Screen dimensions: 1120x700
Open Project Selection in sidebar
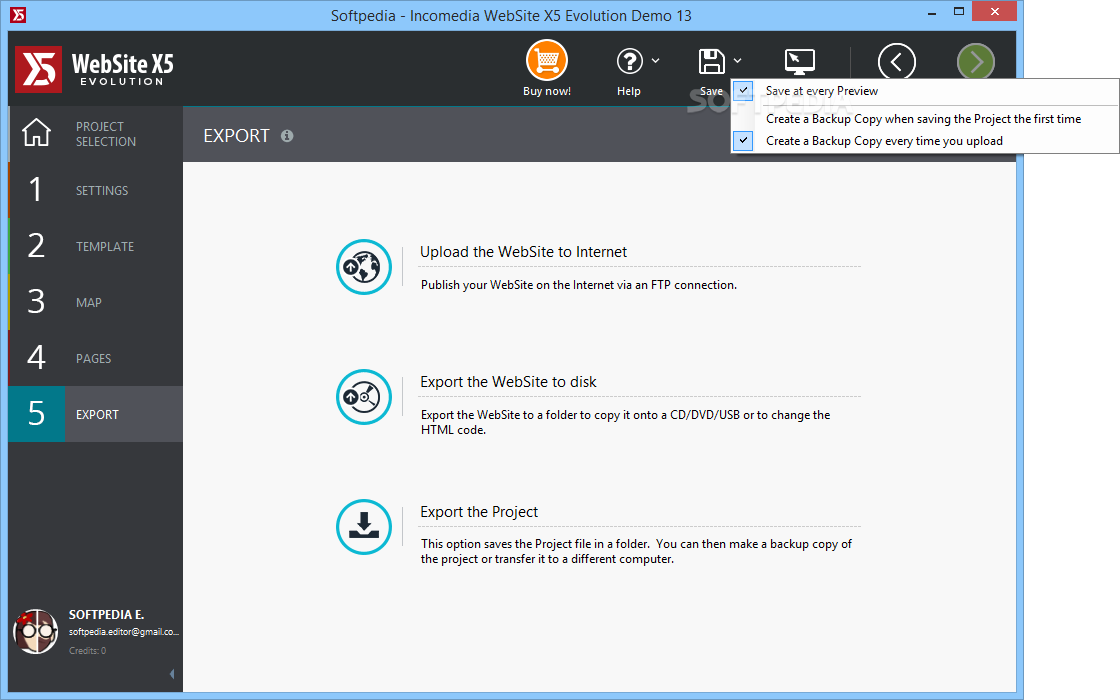pyautogui.click(x=96, y=134)
